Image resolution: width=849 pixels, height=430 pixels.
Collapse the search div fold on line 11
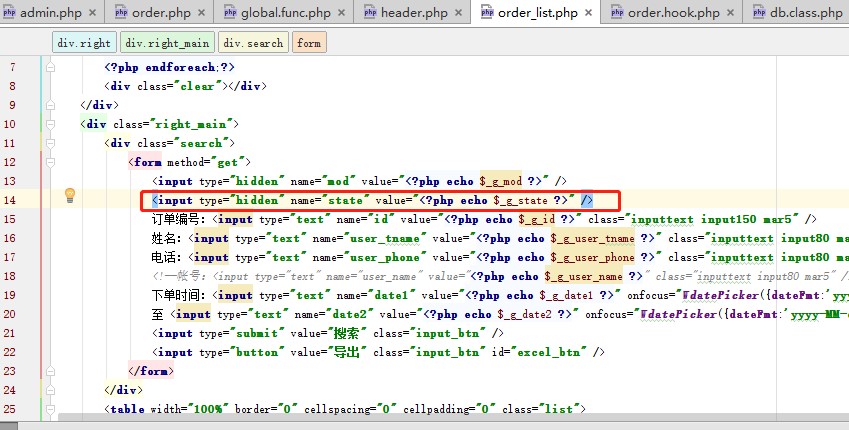[50, 143]
